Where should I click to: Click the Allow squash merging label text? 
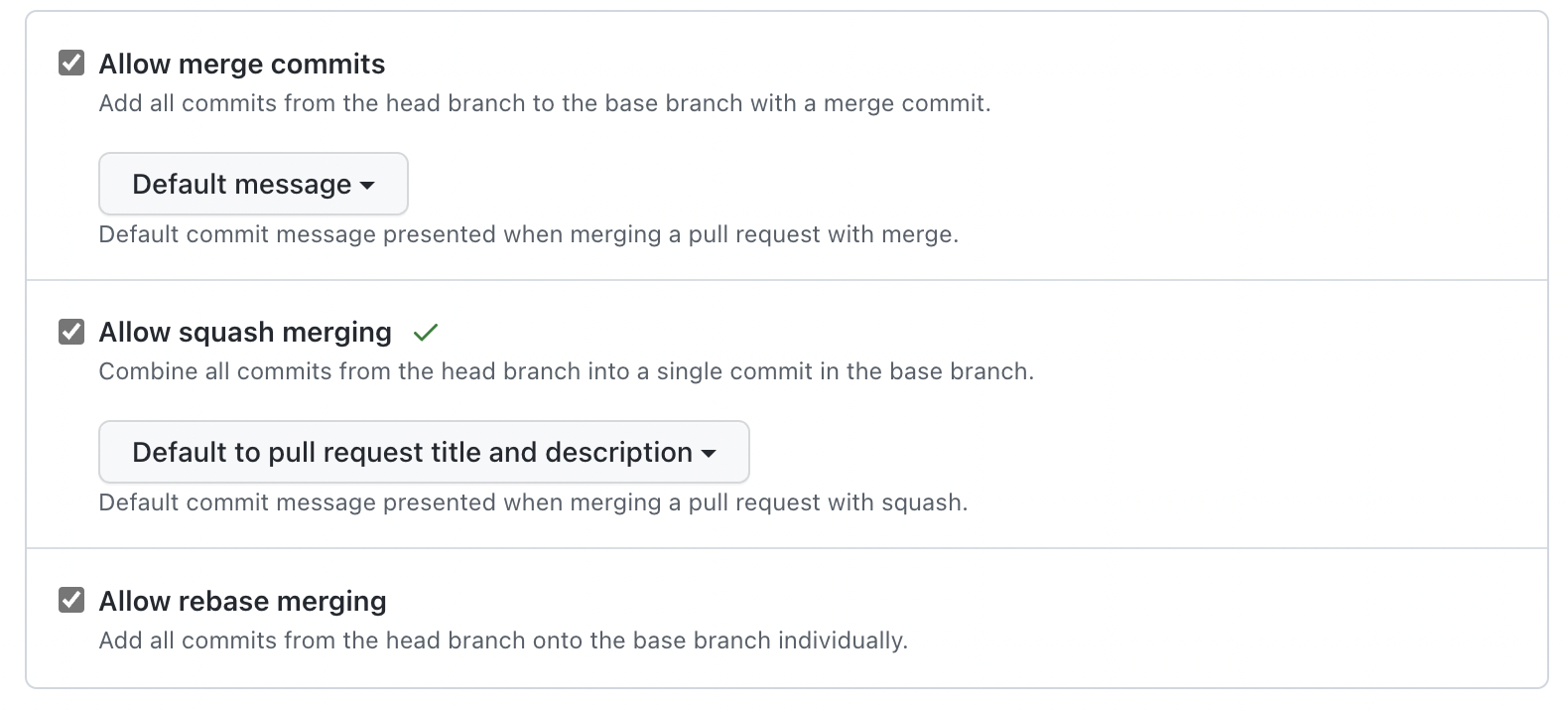point(244,332)
